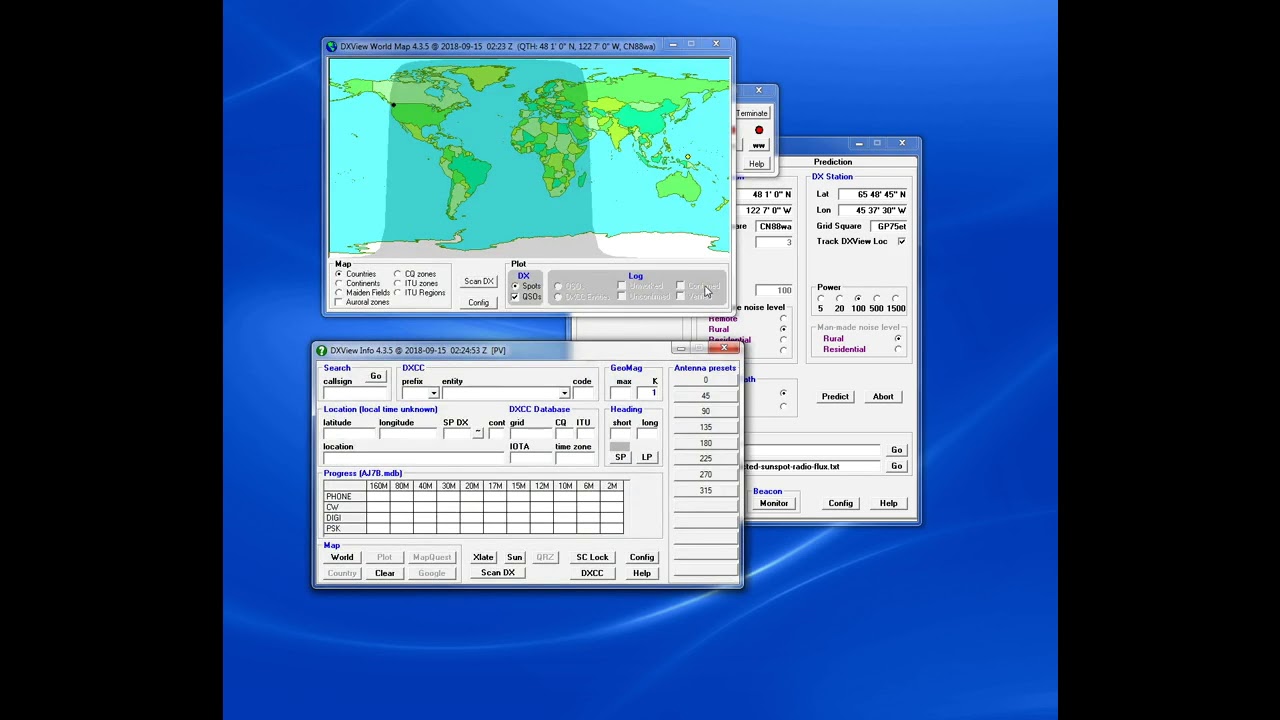Screen dimensions: 1280x720
Task: Click the ww button in the small window
Action: (759, 146)
